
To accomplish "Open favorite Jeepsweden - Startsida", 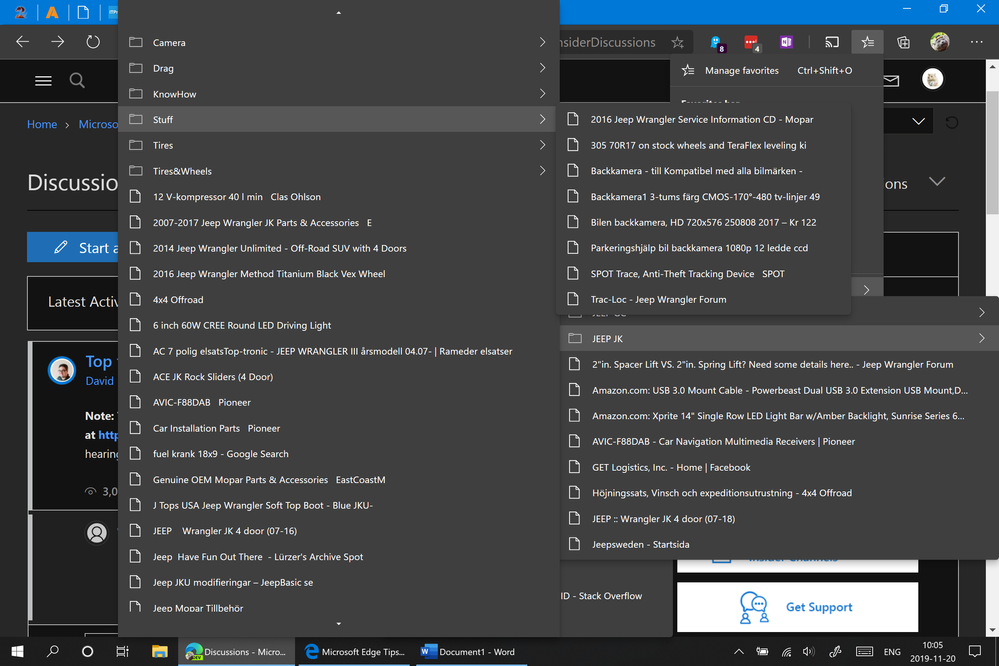I will (x=779, y=544).
